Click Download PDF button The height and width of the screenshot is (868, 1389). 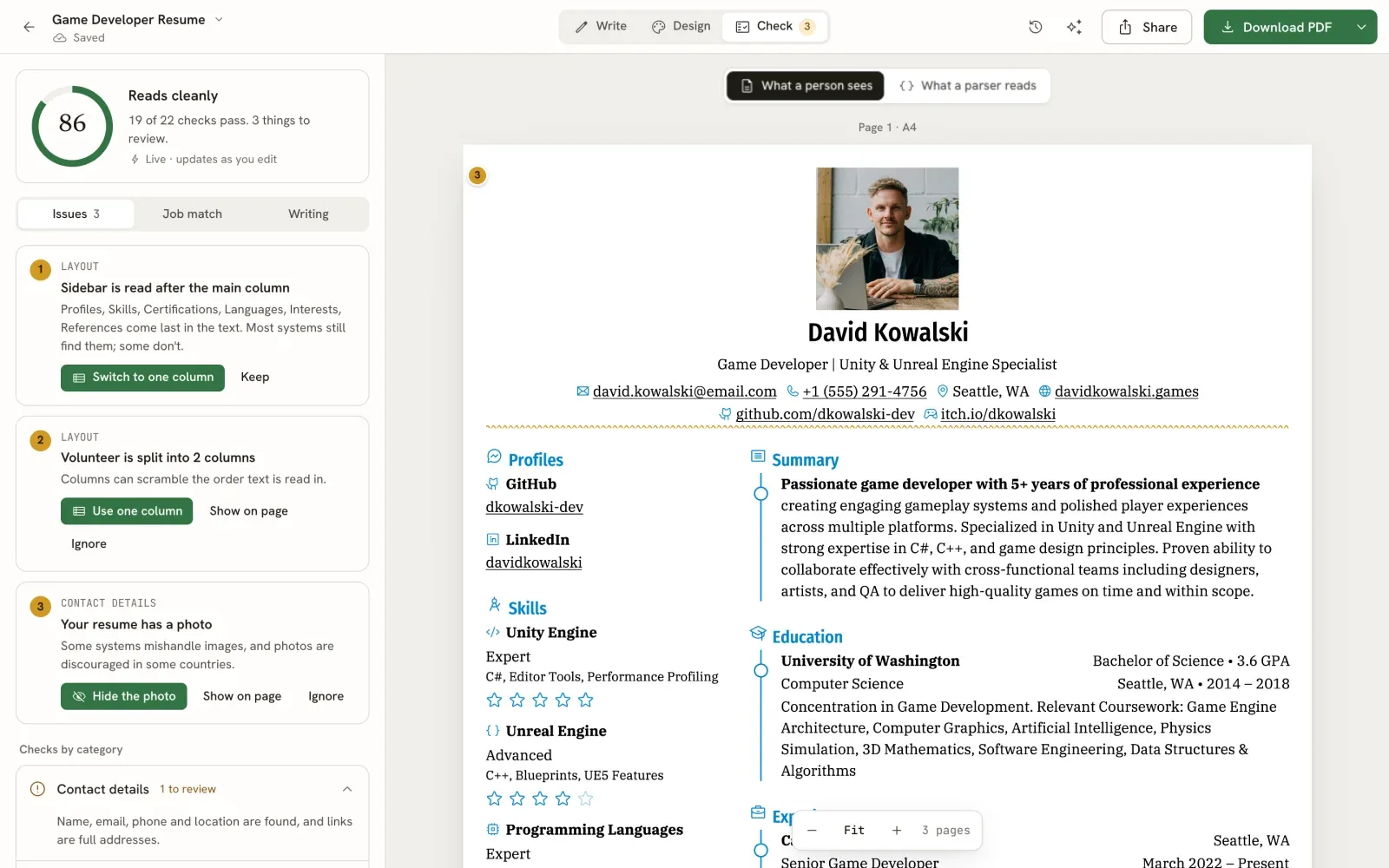[1276, 27]
